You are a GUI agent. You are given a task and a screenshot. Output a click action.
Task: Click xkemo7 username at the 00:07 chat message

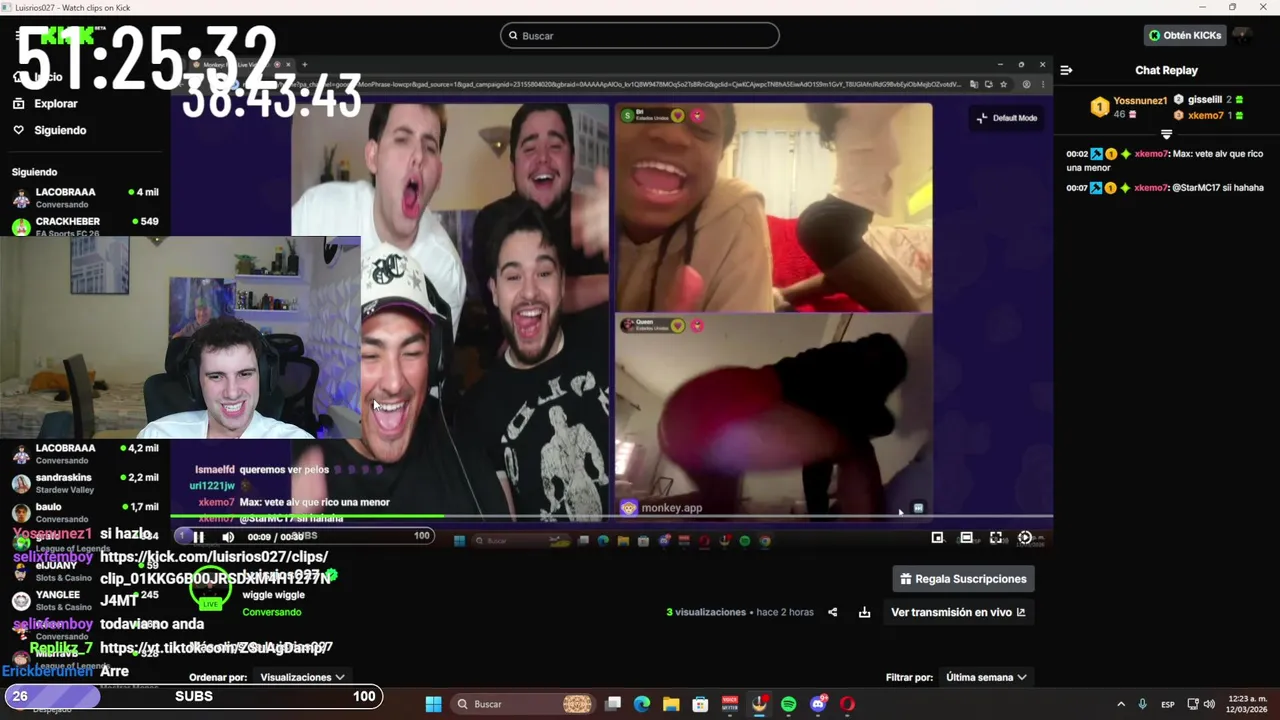click(x=1151, y=187)
